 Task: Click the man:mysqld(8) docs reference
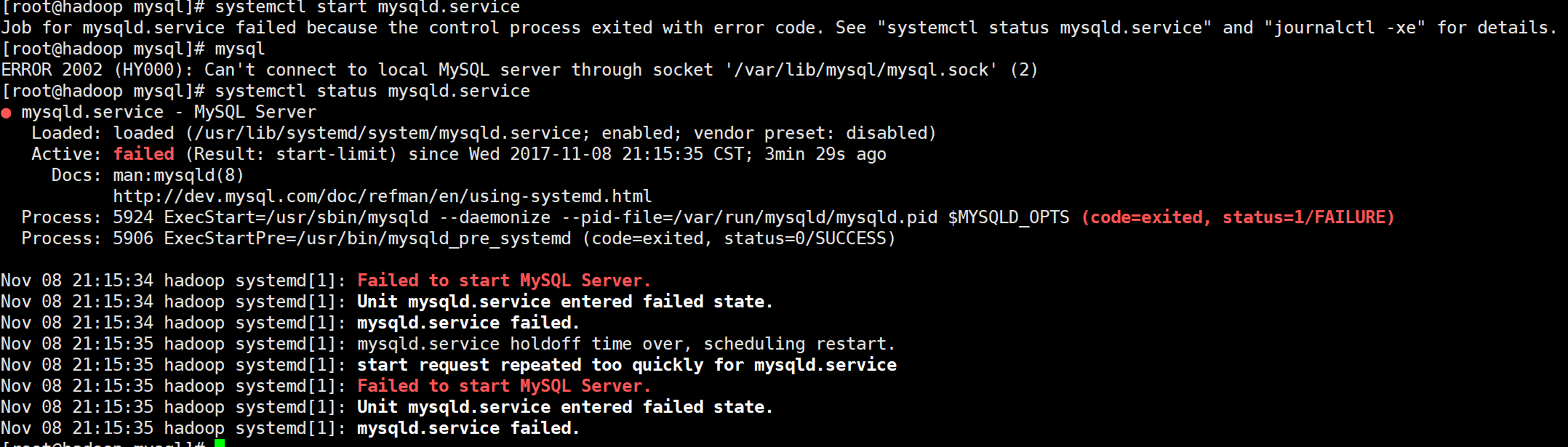click(178, 176)
